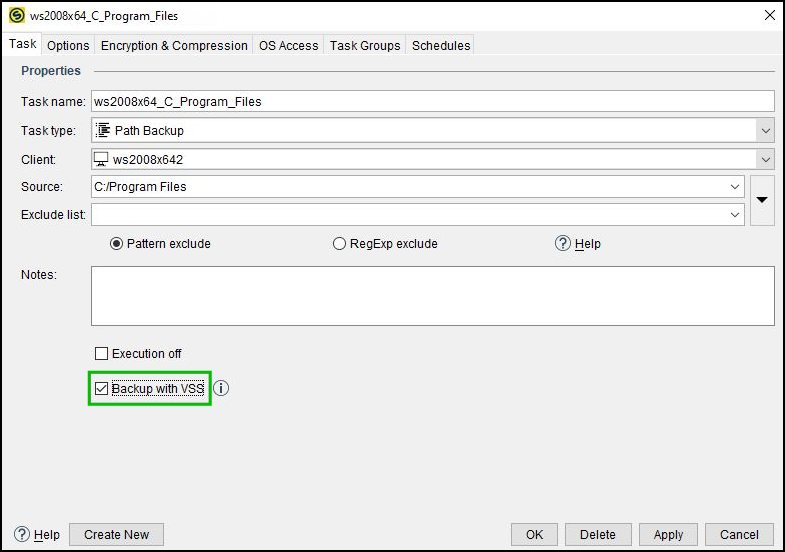
Task: Click the SEP sesam app icon in title bar
Action: pyautogui.click(x=17, y=16)
